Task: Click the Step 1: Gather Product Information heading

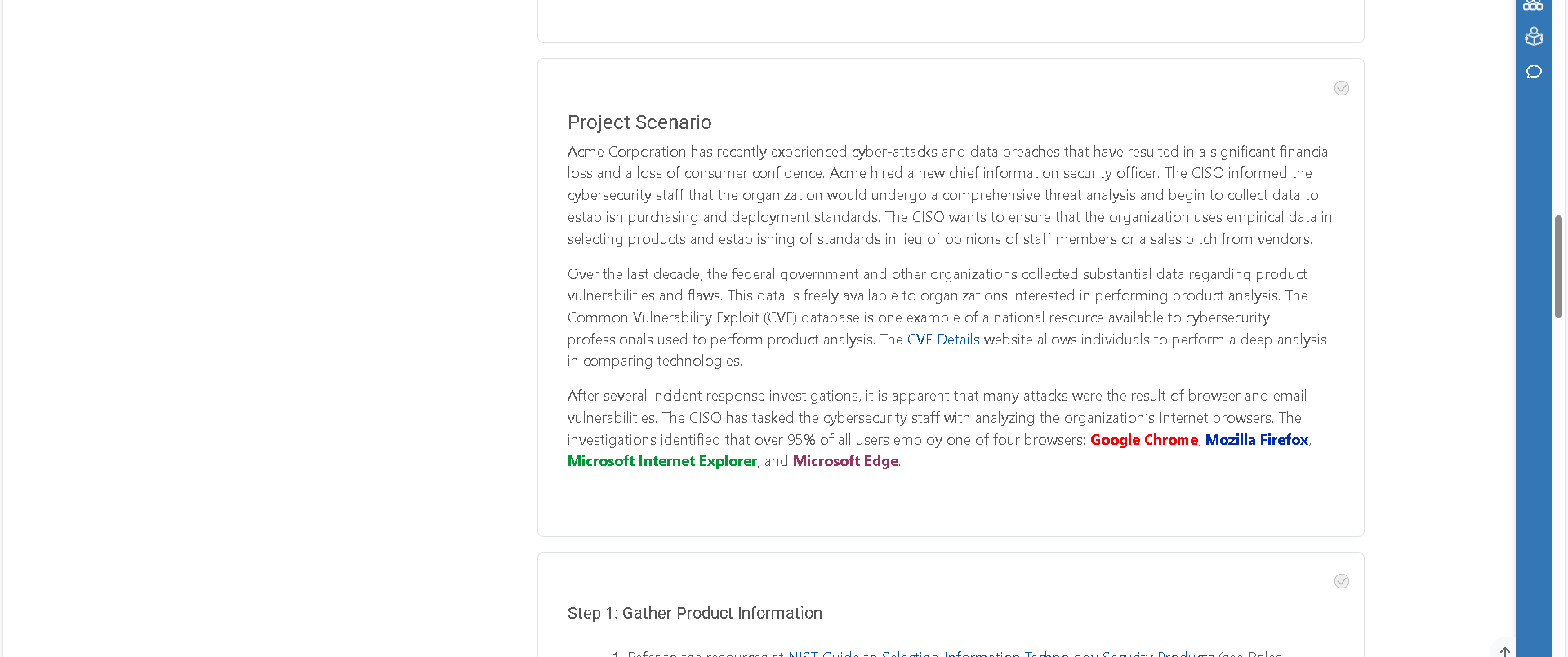Action: click(x=695, y=613)
